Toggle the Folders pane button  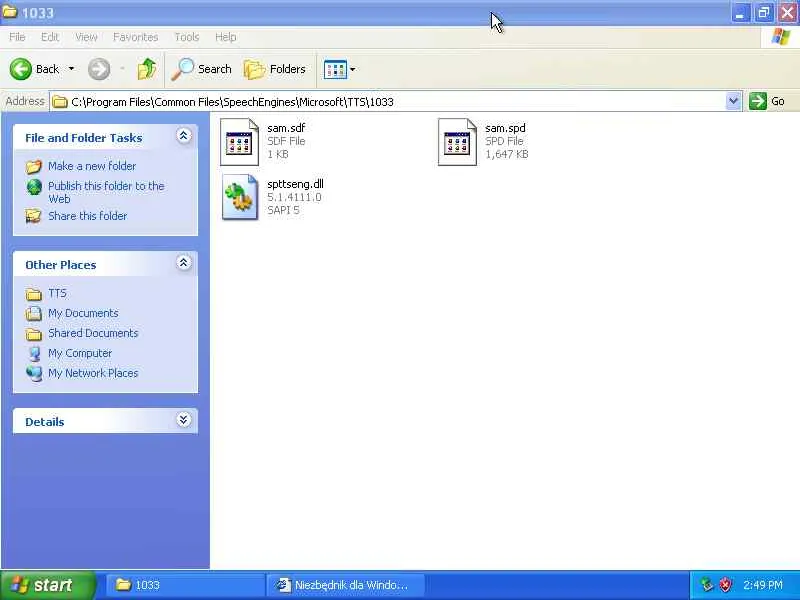[275, 69]
